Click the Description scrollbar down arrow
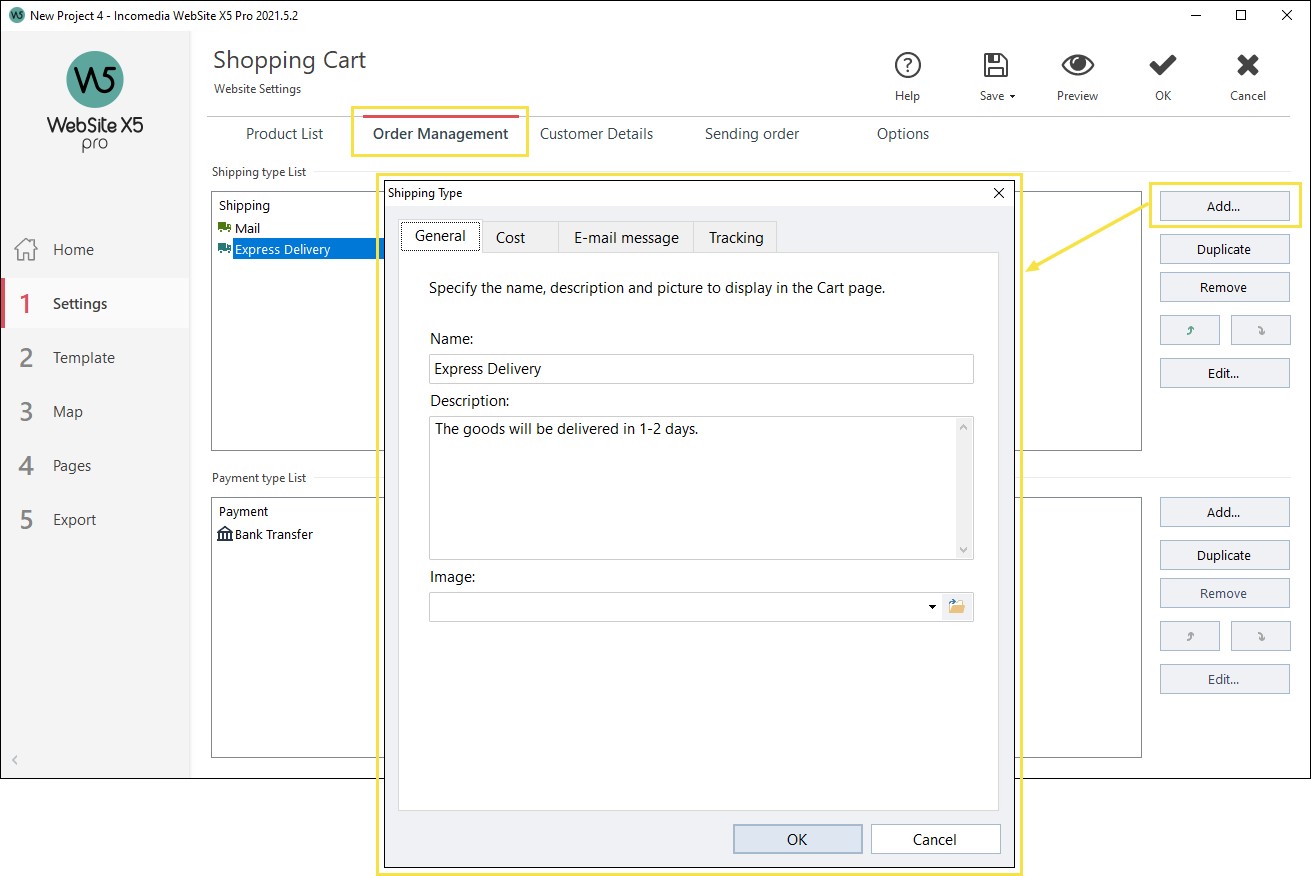Screen dimensions: 1311x876 coord(963,549)
